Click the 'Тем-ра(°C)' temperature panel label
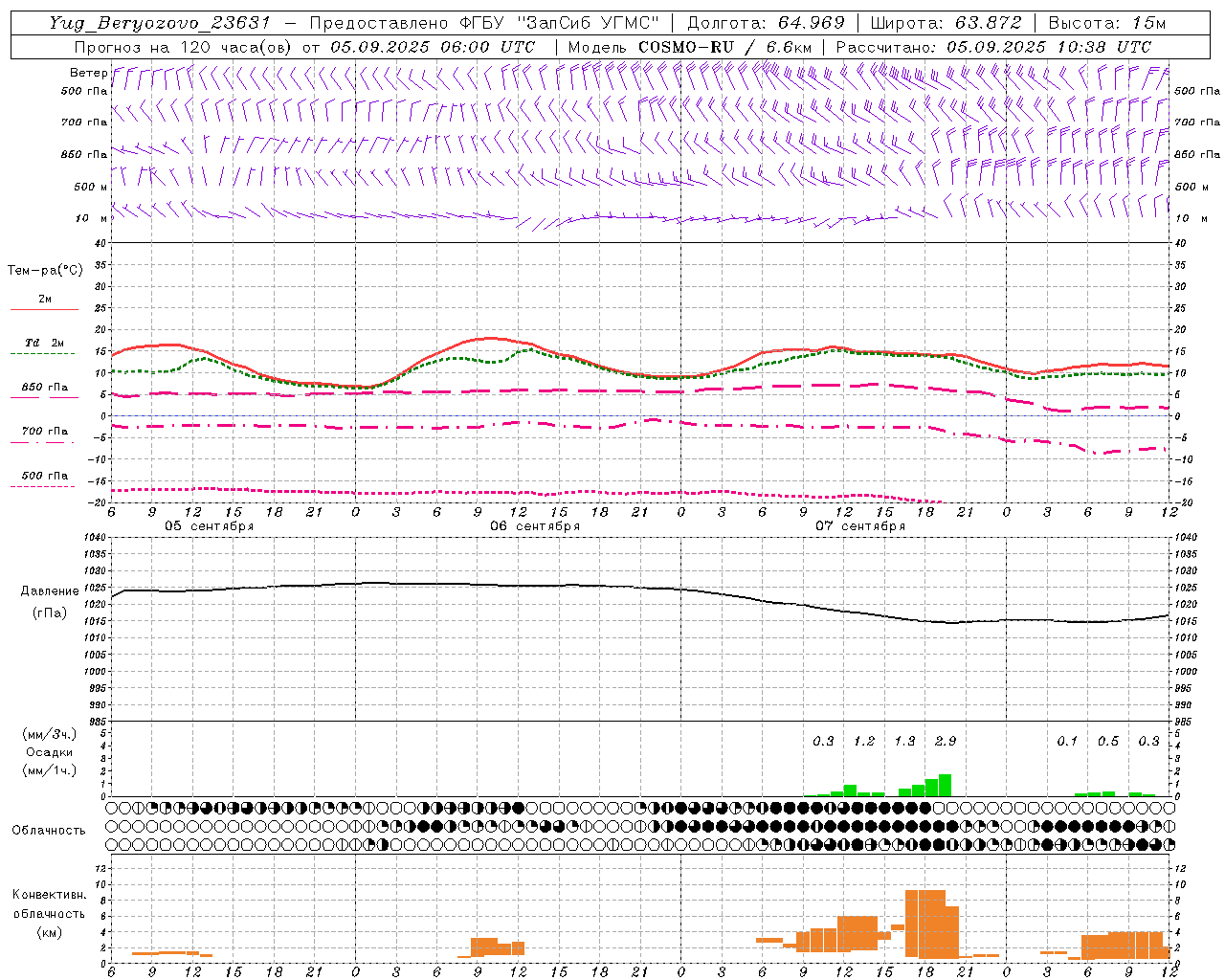 point(45,271)
